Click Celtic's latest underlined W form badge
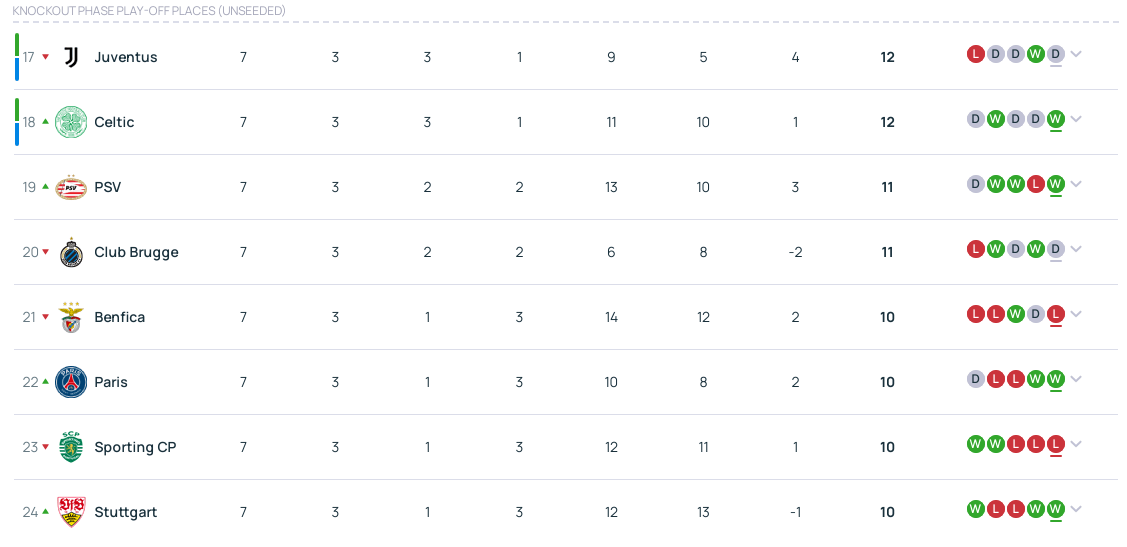This screenshot has height=547, width=1127. click(x=1056, y=119)
